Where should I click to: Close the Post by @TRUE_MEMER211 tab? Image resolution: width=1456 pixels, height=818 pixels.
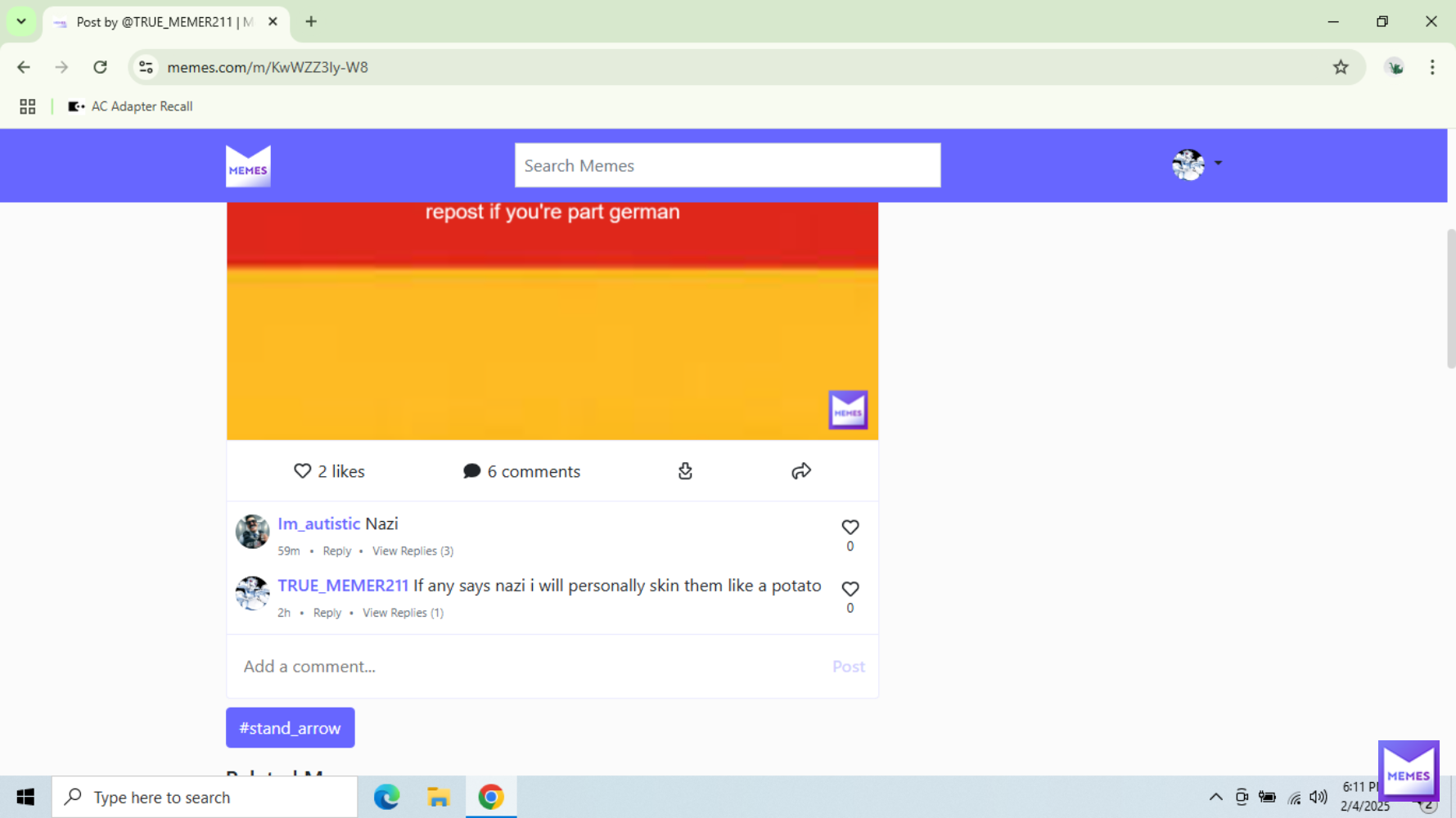[273, 22]
